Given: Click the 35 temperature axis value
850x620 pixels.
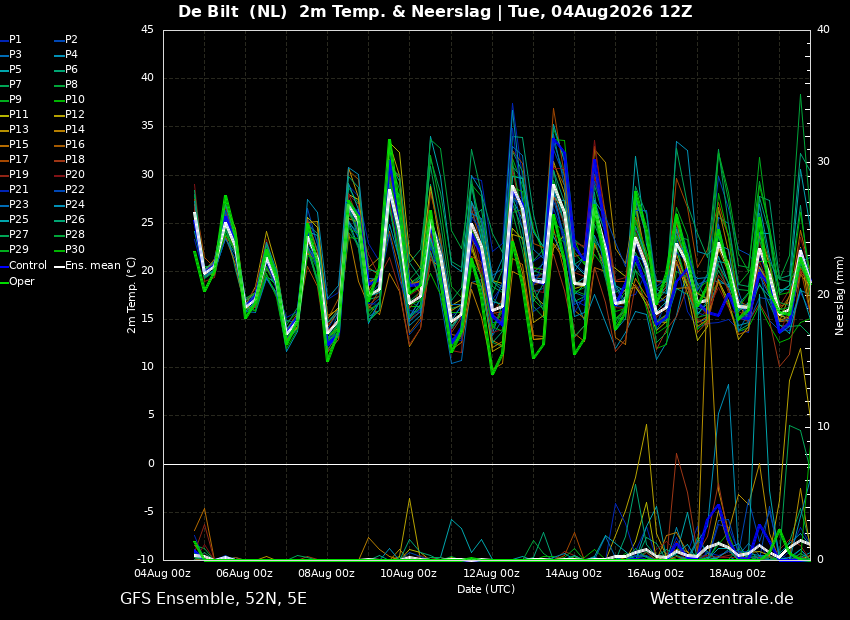Looking at the screenshot, I should tap(147, 126).
